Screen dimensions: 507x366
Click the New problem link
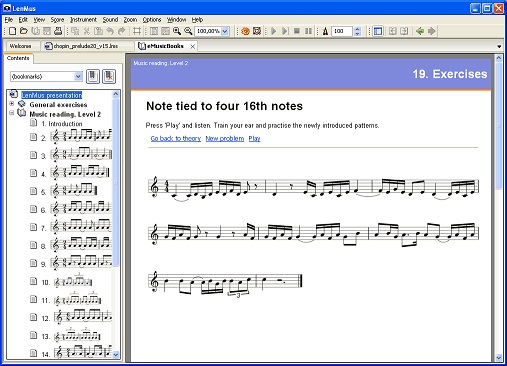(225, 138)
